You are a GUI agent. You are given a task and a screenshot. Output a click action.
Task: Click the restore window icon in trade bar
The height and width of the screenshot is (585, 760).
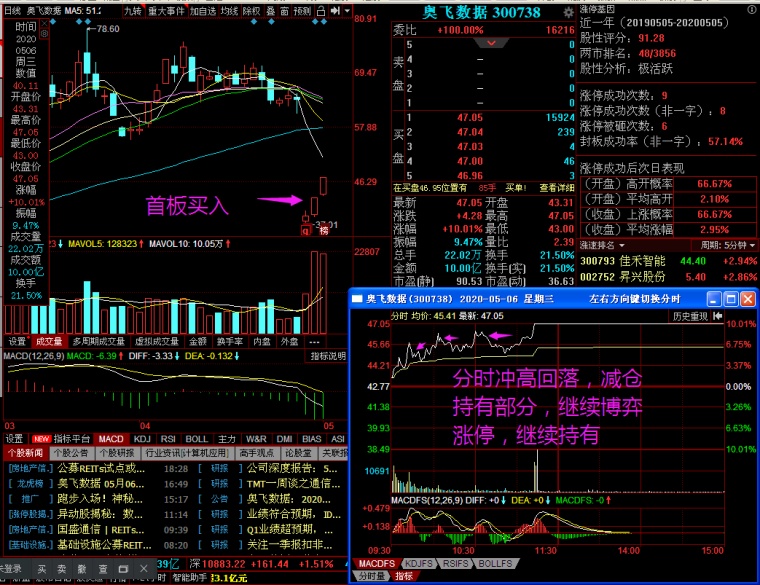pos(123,569)
